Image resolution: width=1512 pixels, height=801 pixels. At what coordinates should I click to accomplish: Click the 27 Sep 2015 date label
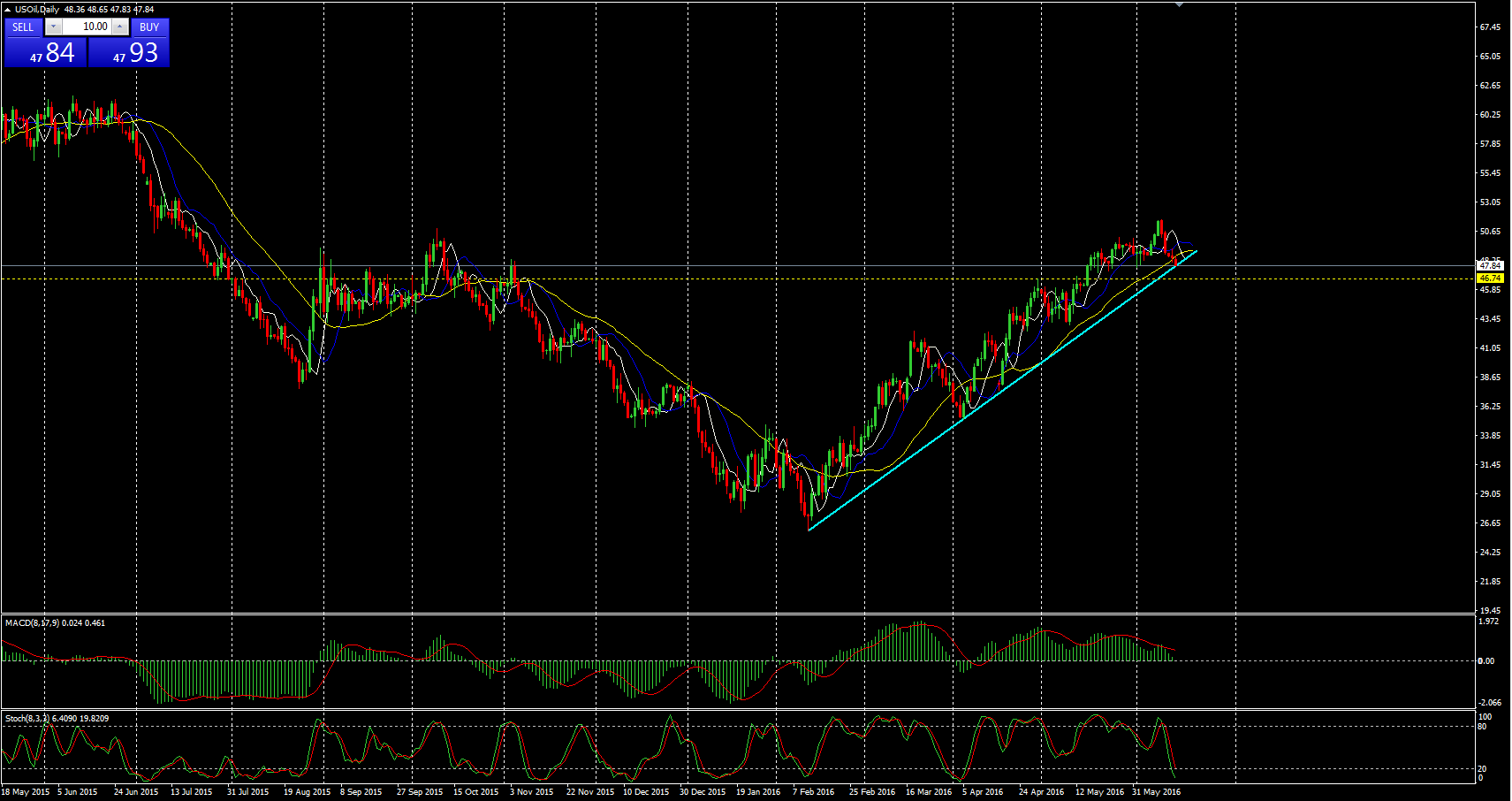[x=420, y=792]
